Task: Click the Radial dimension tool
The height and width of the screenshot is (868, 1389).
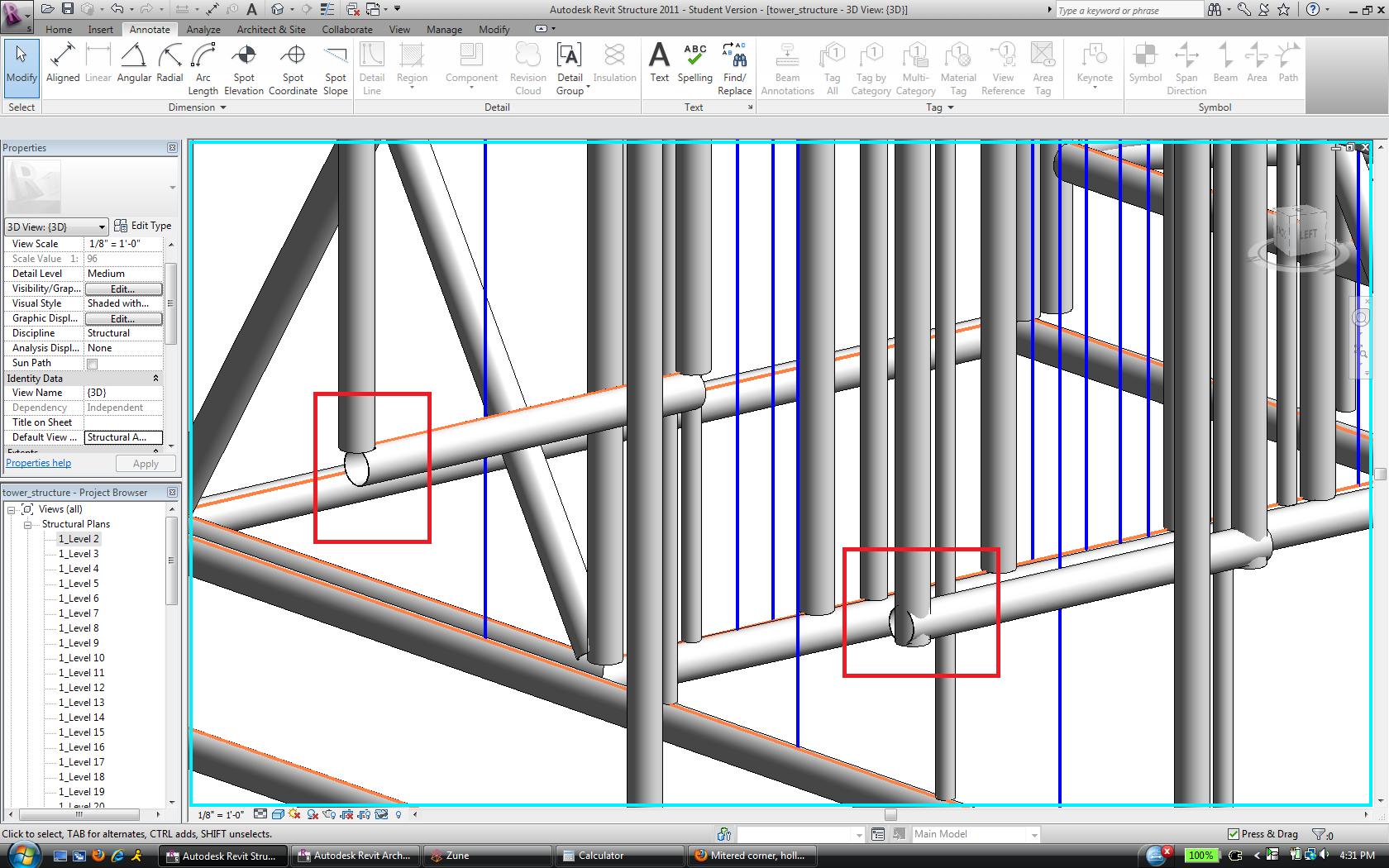Action: click(x=169, y=64)
